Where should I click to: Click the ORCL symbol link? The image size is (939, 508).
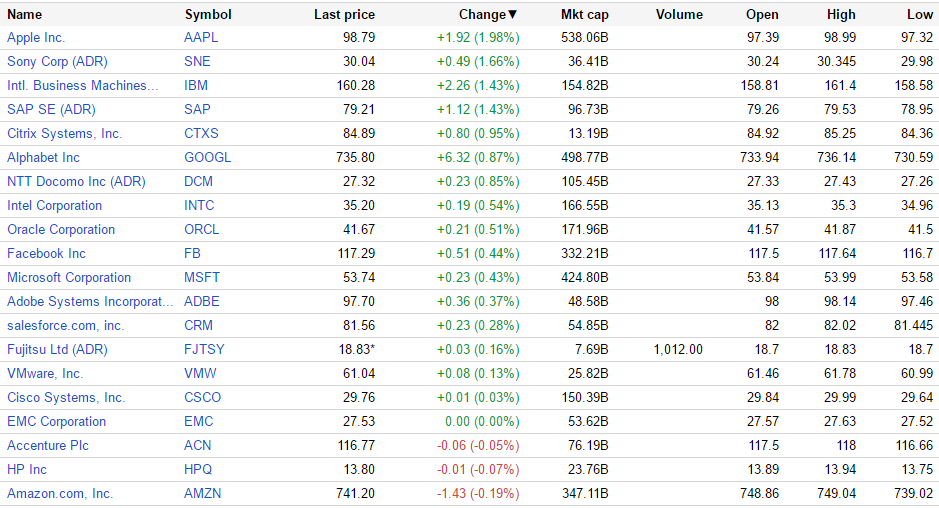tap(201, 229)
